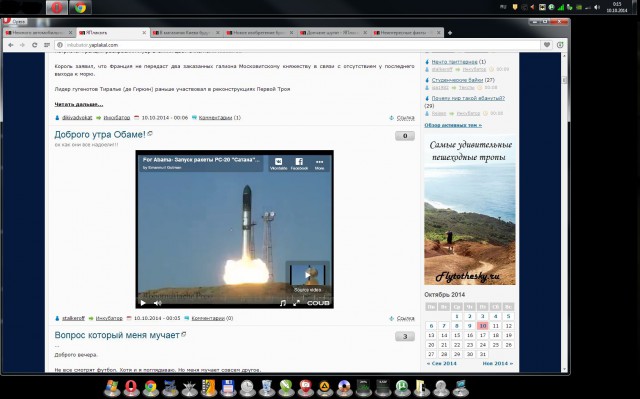Click 'Читать дальше...' link
640x399 pixels.
pyautogui.click(x=79, y=104)
